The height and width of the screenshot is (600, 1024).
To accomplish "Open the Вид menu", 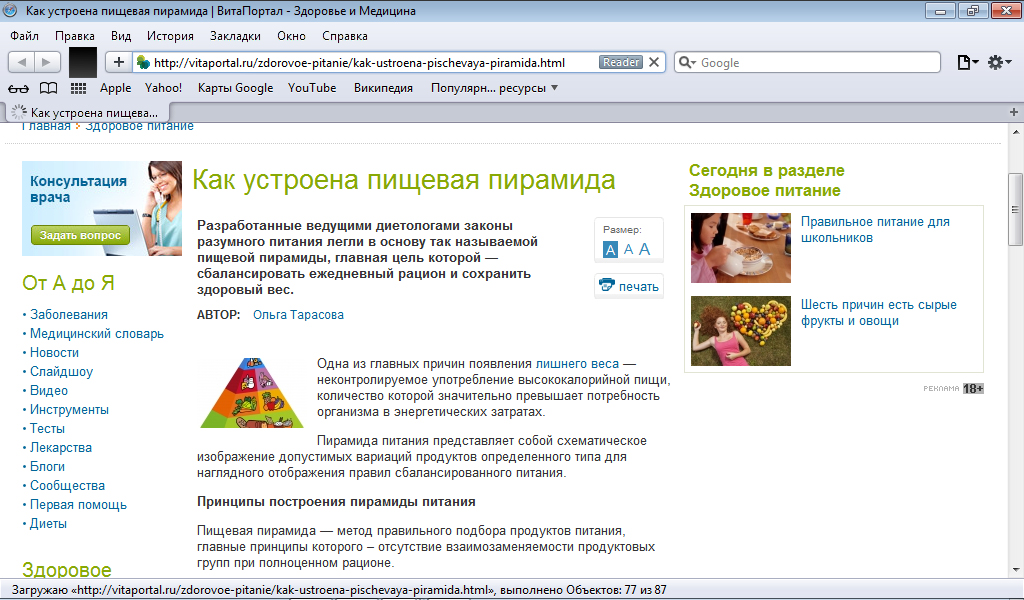I will 121,36.
